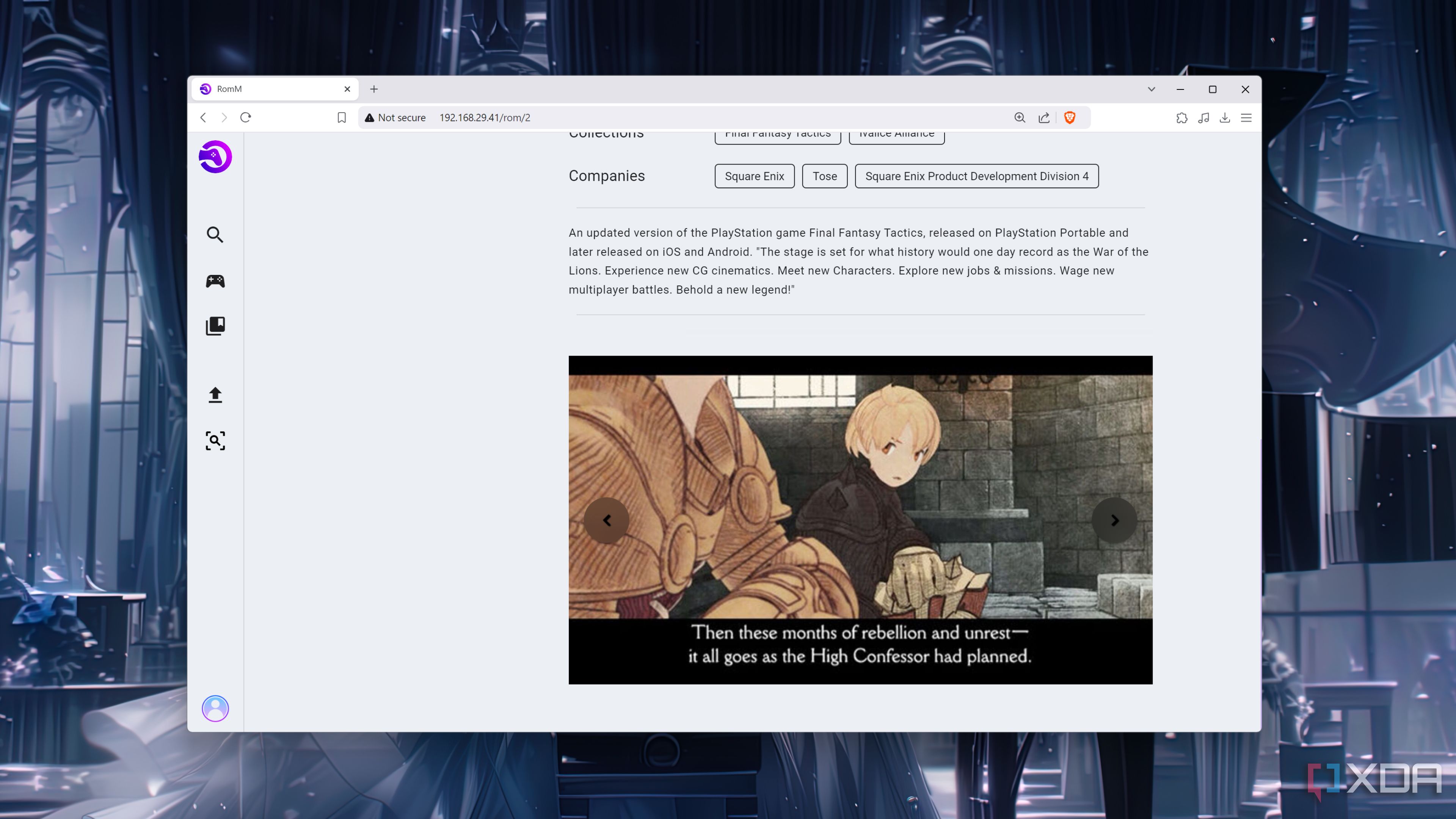Open the search icon in the sidebar
Image resolution: width=1456 pixels, height=819 pixels.
(215, 235)
